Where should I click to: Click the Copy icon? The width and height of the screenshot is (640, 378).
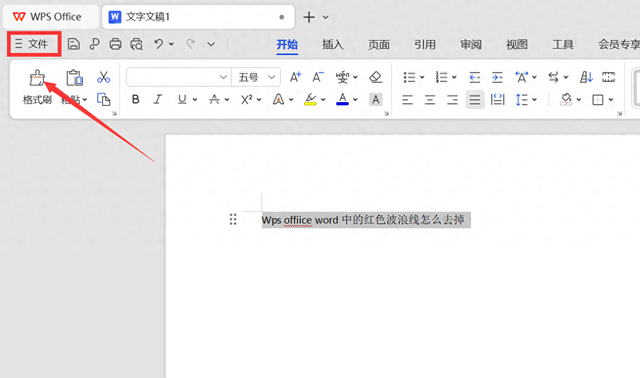[x=104, y=99]
